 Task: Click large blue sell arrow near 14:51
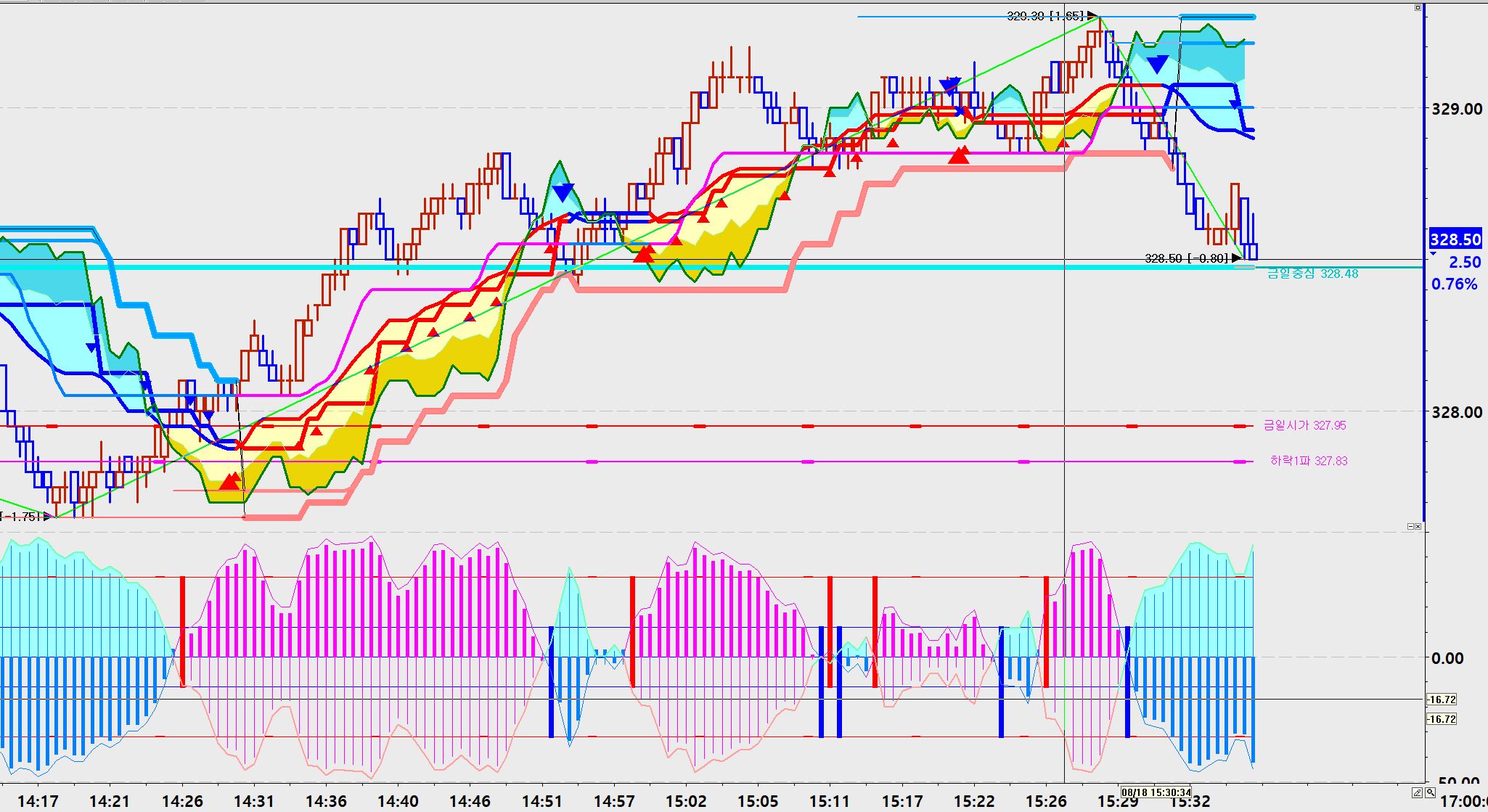(x=563, y=193)
